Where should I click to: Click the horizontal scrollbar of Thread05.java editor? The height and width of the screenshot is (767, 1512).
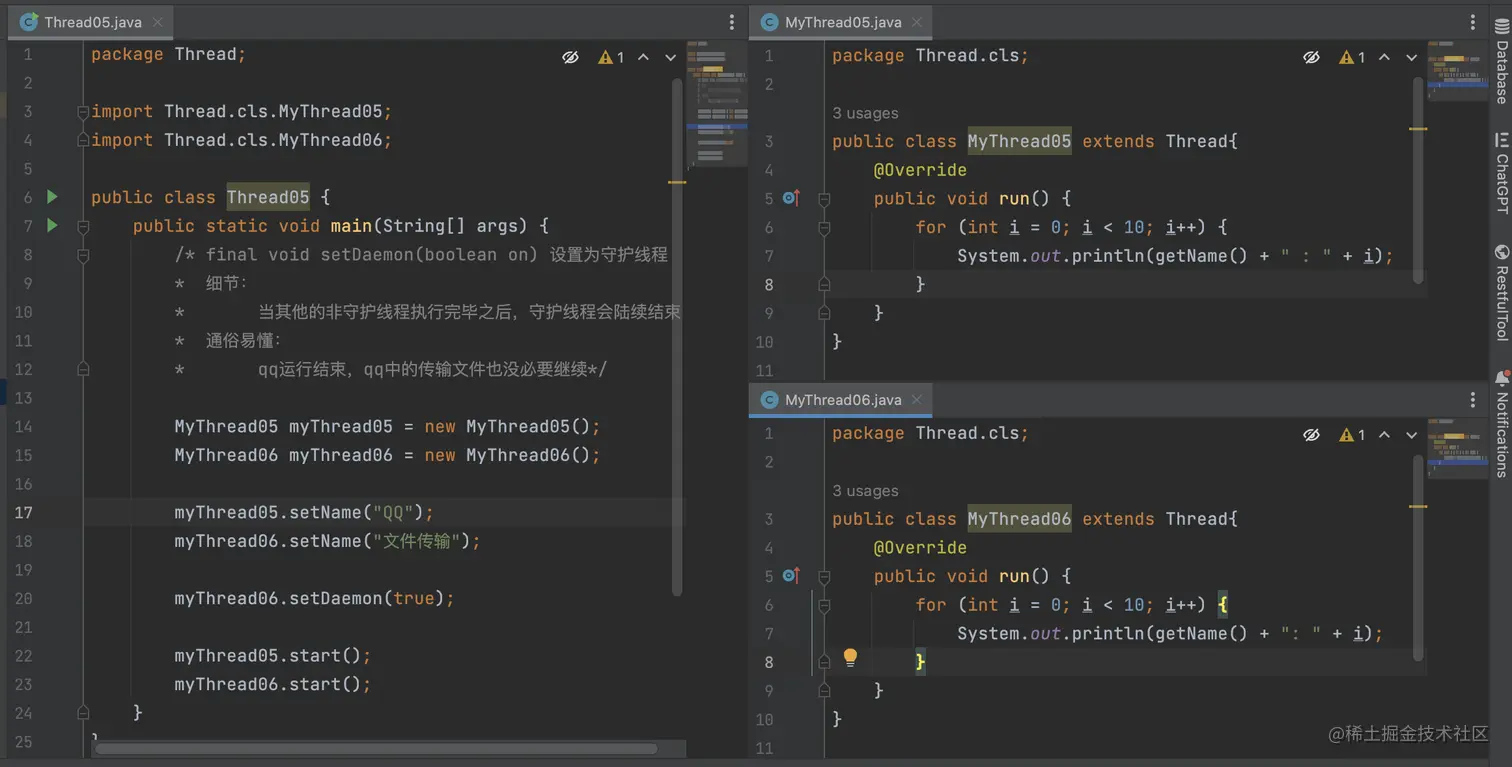pos(376,748)
